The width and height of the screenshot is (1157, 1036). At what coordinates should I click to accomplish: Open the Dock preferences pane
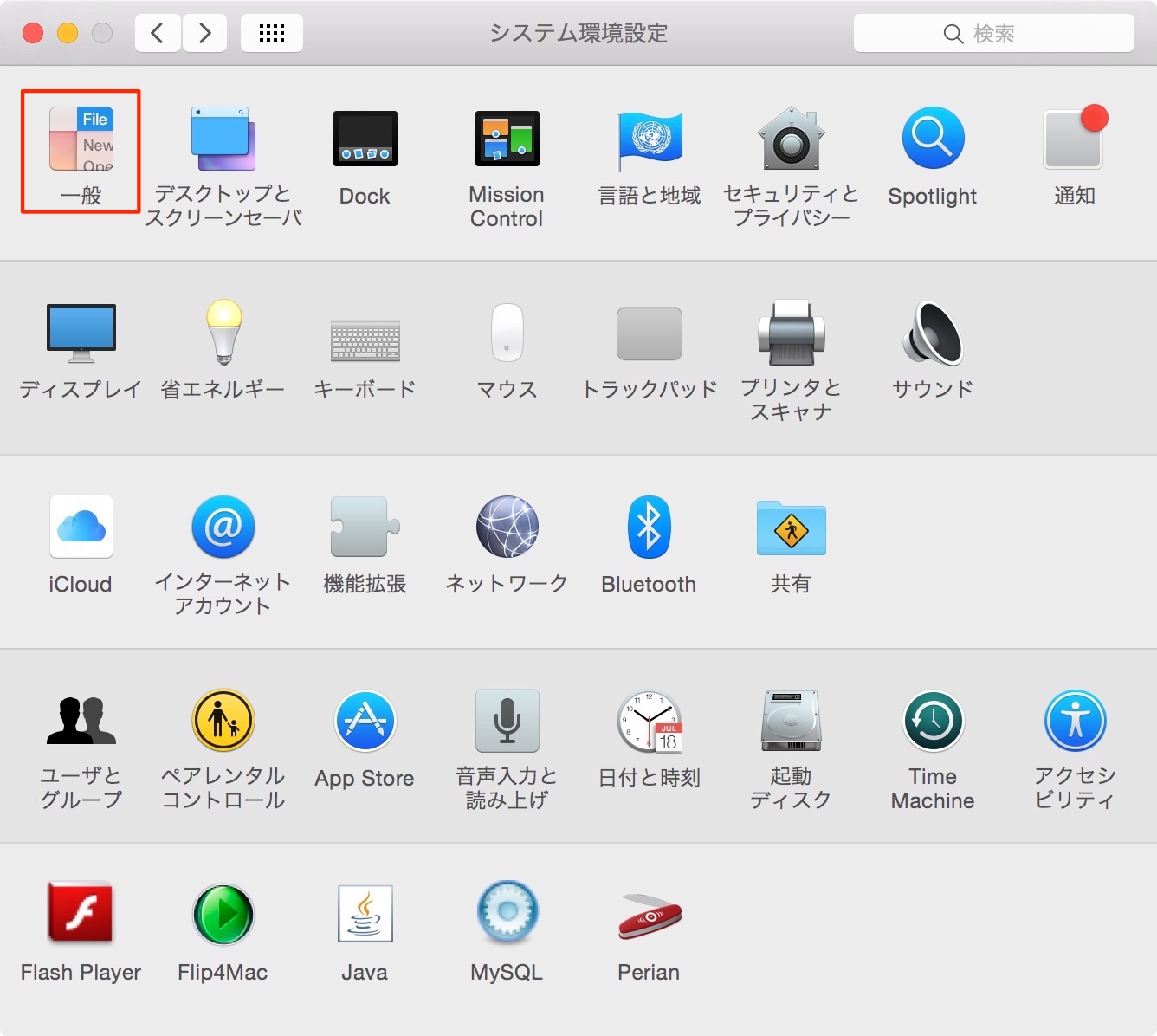365,139
